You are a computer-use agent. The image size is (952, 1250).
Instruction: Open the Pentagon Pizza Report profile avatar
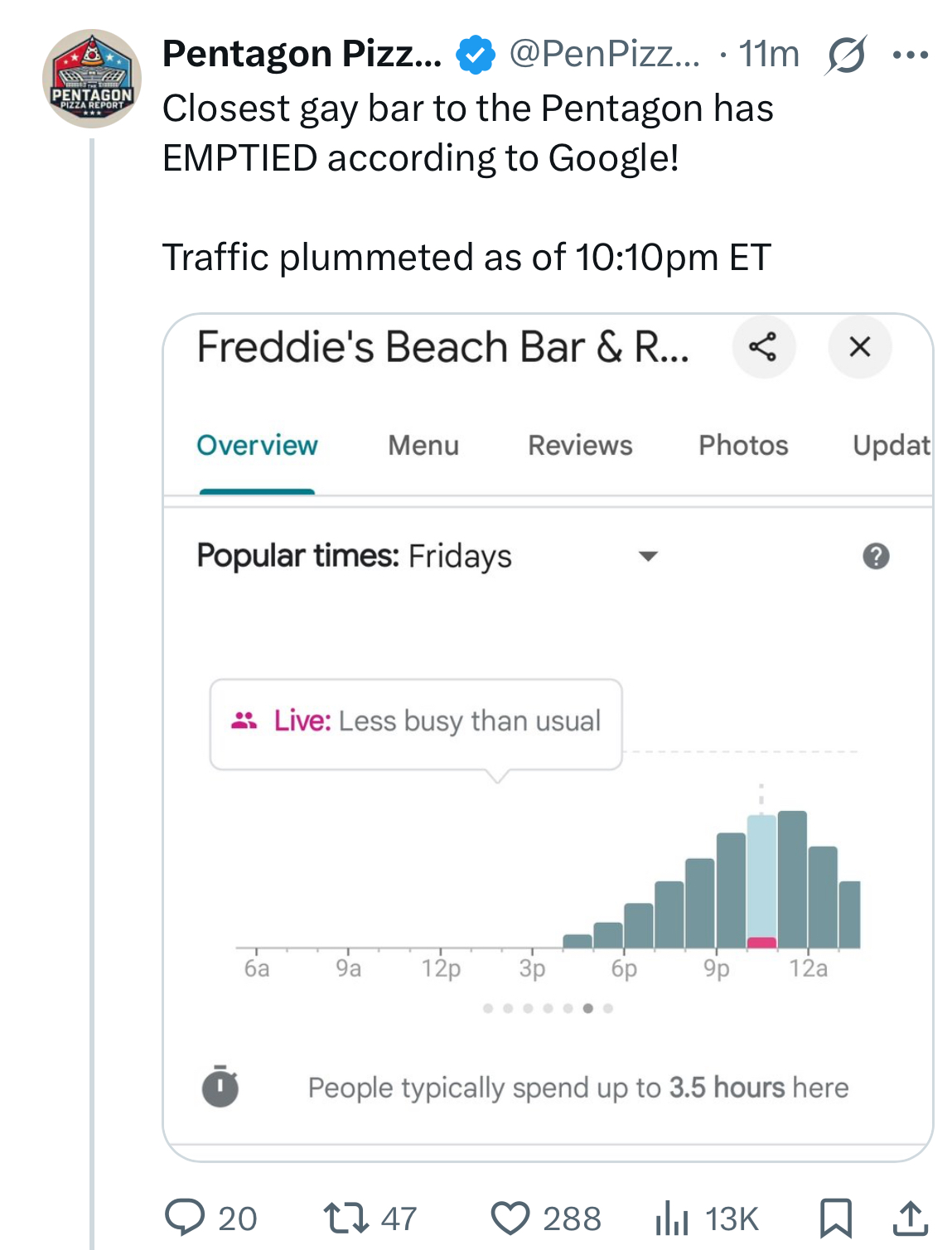(92, 79)
